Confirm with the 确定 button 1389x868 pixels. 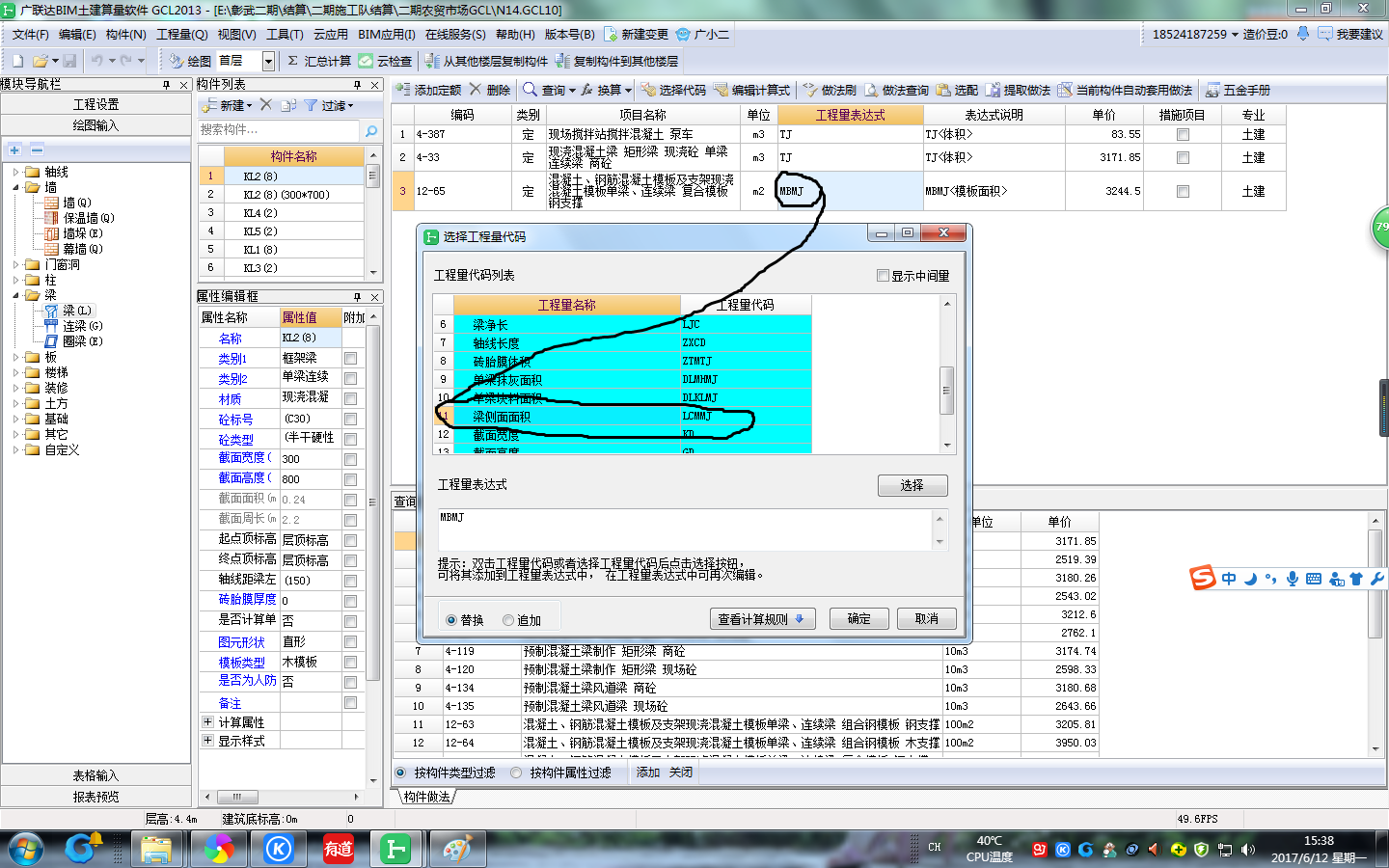pyautogui.click(x=858, y=619)
